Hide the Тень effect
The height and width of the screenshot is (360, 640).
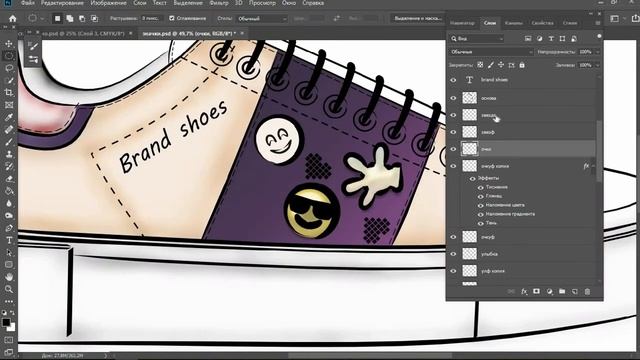pos(480,223)
